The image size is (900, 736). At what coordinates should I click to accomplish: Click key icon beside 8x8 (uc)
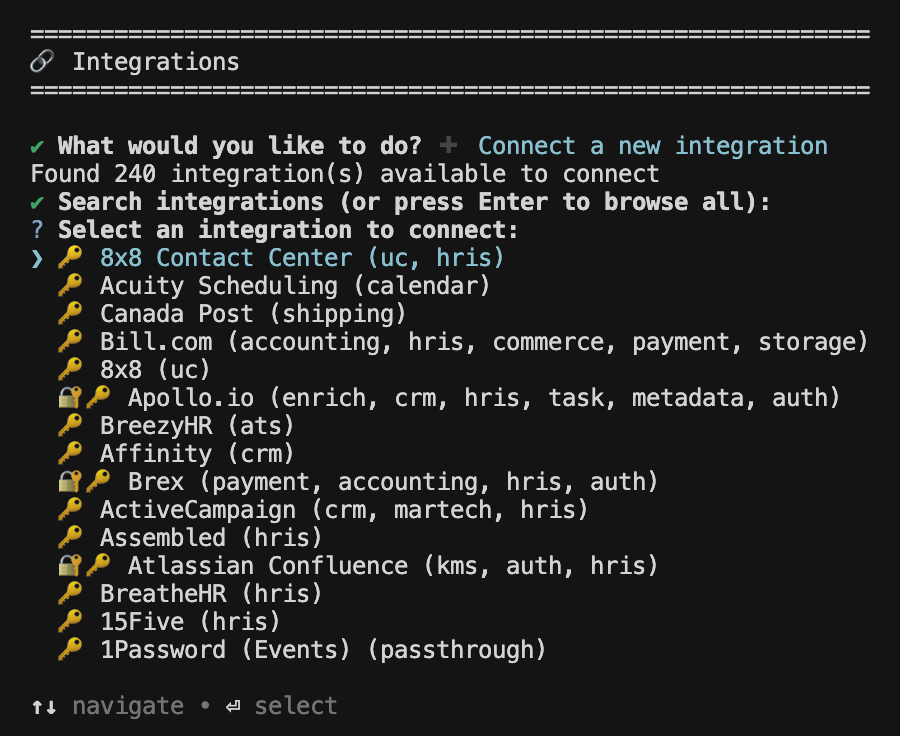pos(70,369)
